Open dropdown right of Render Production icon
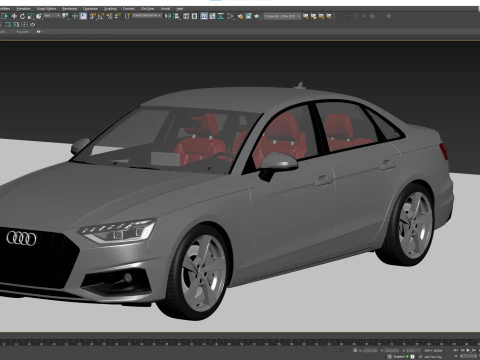The width and height of the screenshot is (480, 360). click(x=282, y=16)
